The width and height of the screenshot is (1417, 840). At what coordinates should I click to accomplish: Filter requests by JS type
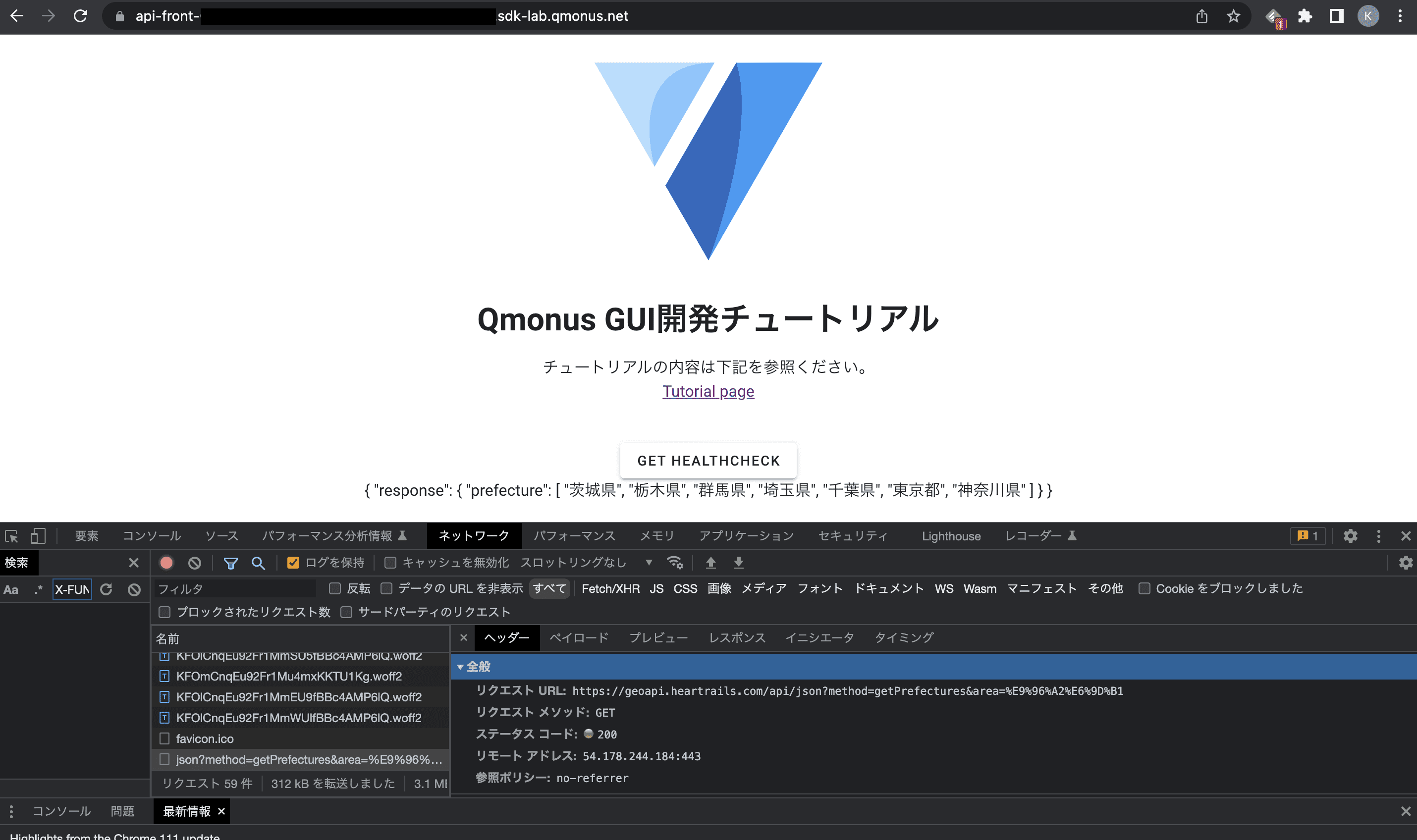coord(656,589)
